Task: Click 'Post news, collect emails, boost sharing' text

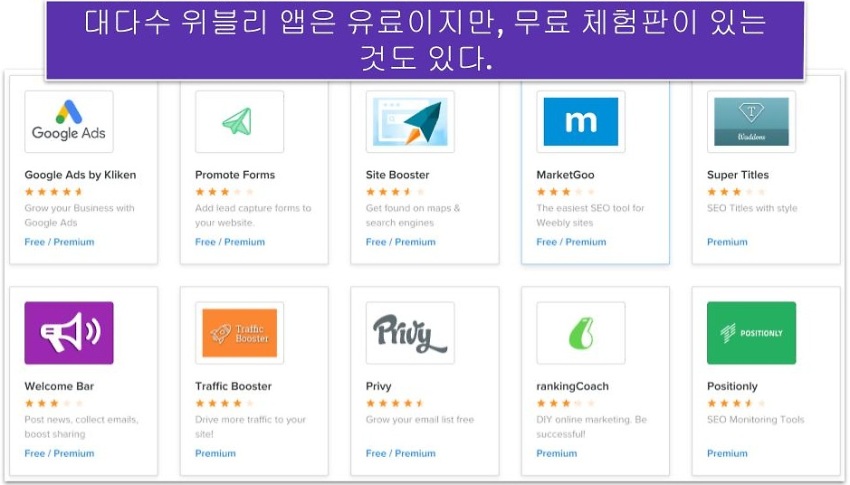Action: coord(81,426)
